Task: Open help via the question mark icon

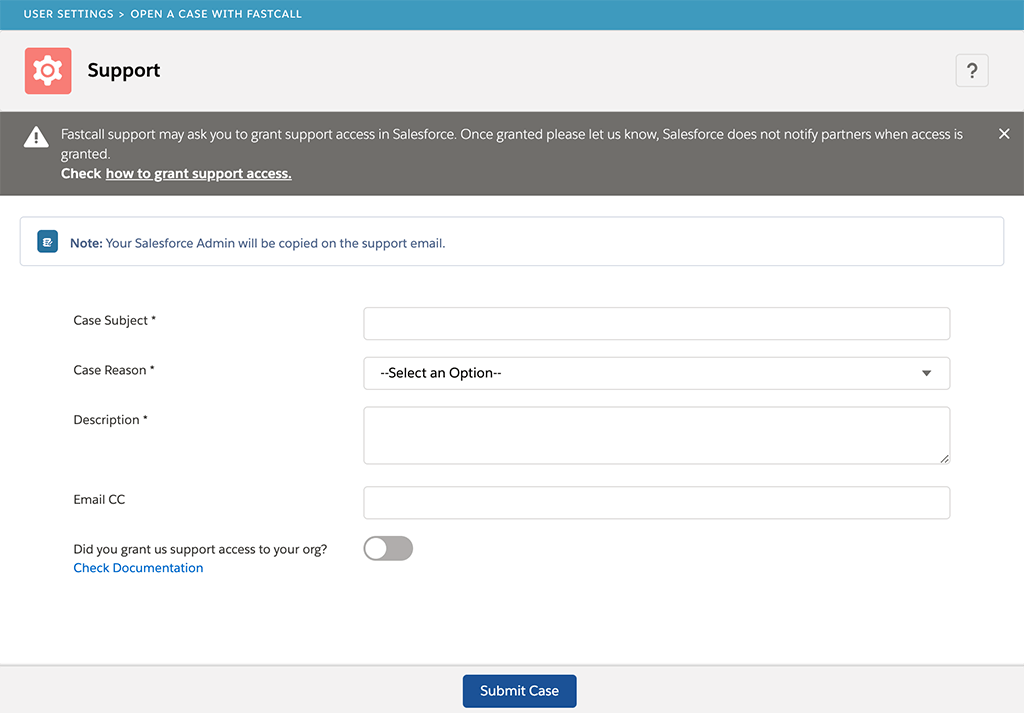Action: 971,70
